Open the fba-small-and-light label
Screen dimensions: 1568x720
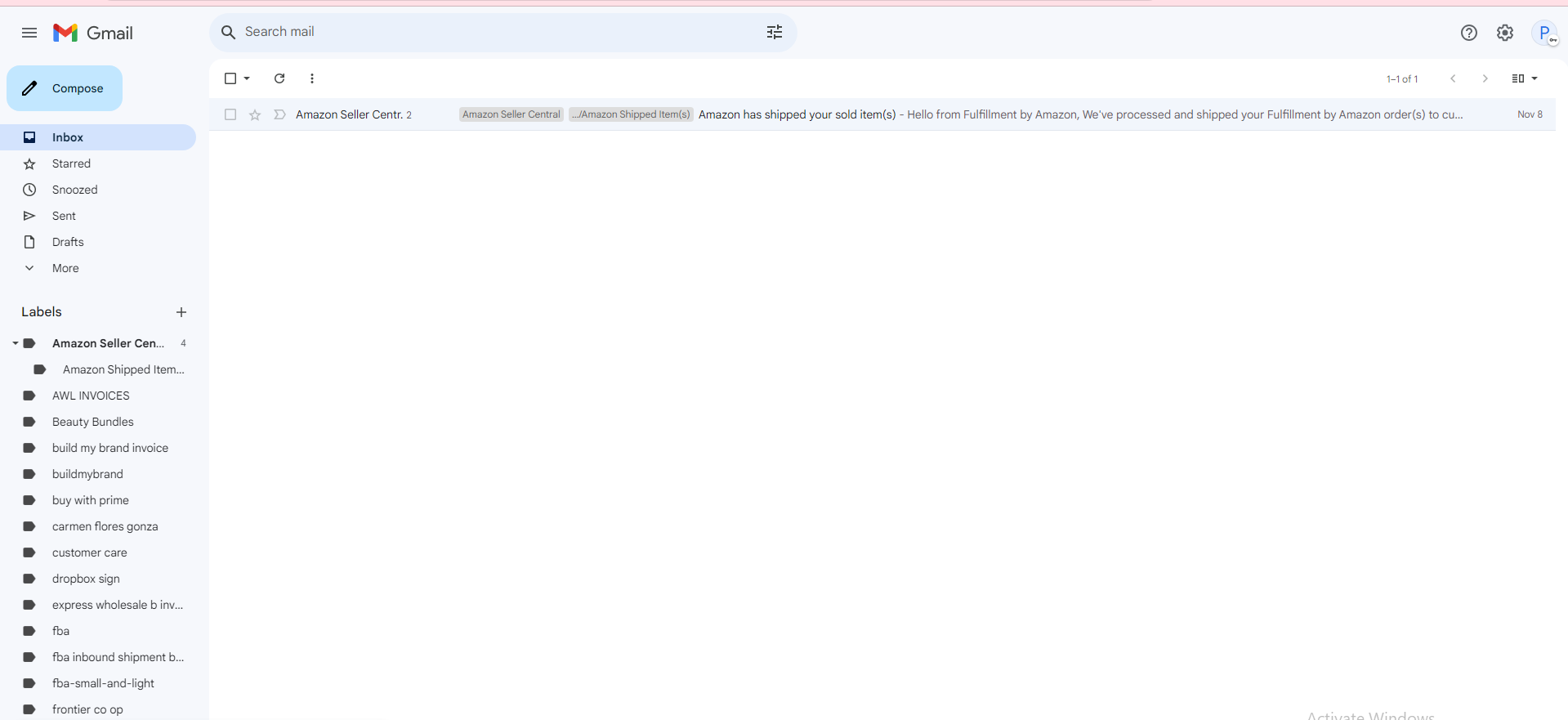(x=103, y=683)
